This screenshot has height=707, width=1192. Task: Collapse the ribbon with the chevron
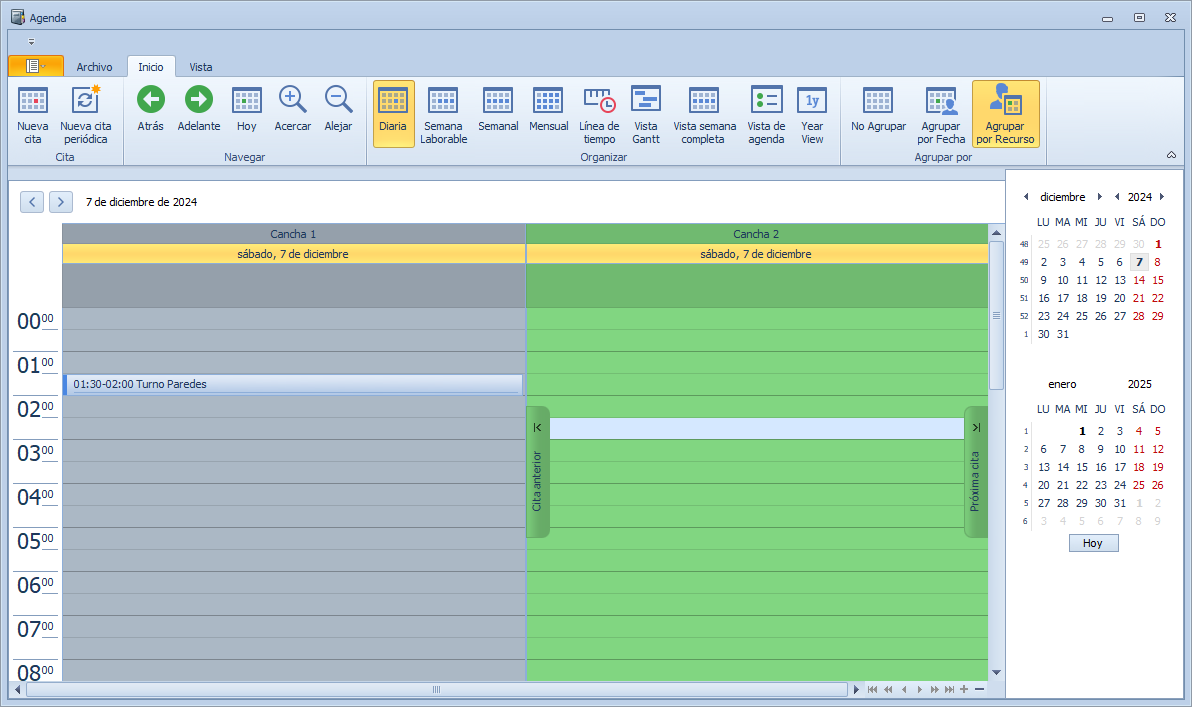(x=1171, y=155)
